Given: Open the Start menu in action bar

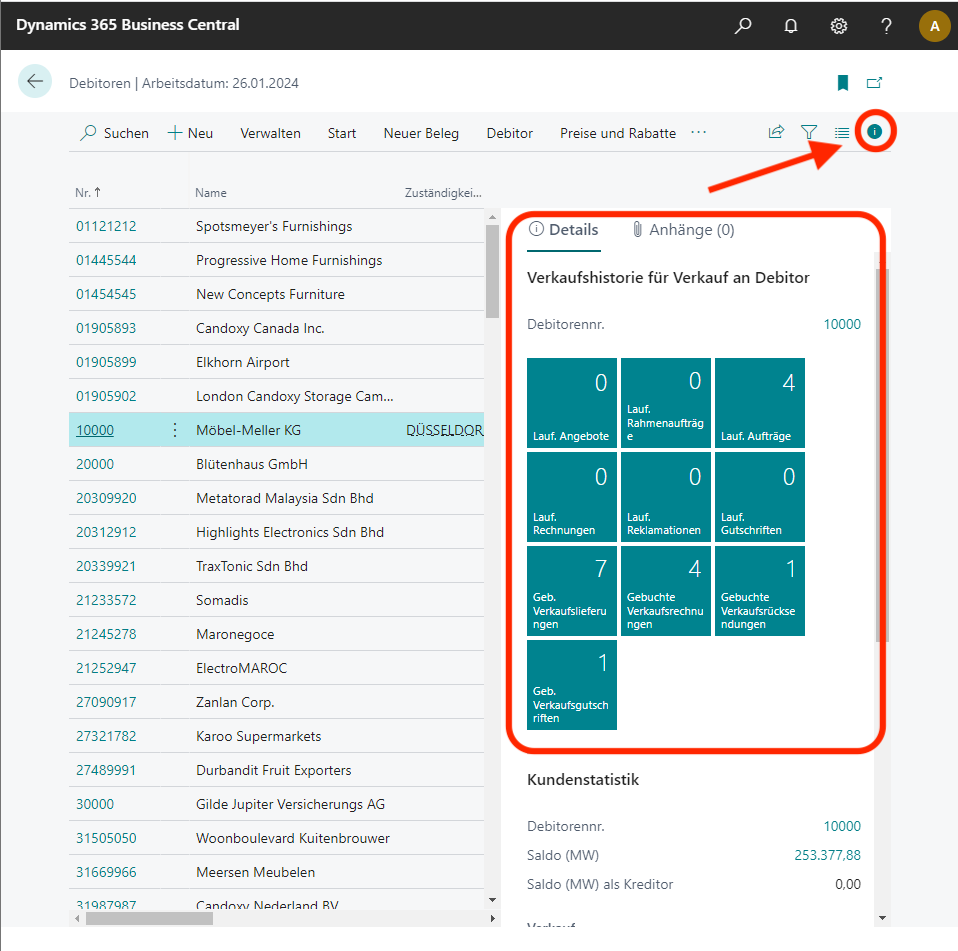Looking at the screenshot, I should (x=342, y=133).
